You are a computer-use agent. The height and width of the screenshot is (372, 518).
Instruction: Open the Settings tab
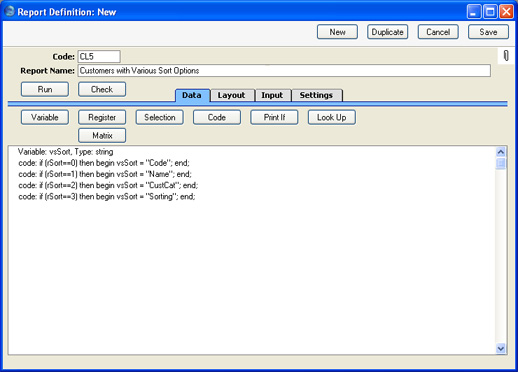pyautogui.click(x=316, y=95)
